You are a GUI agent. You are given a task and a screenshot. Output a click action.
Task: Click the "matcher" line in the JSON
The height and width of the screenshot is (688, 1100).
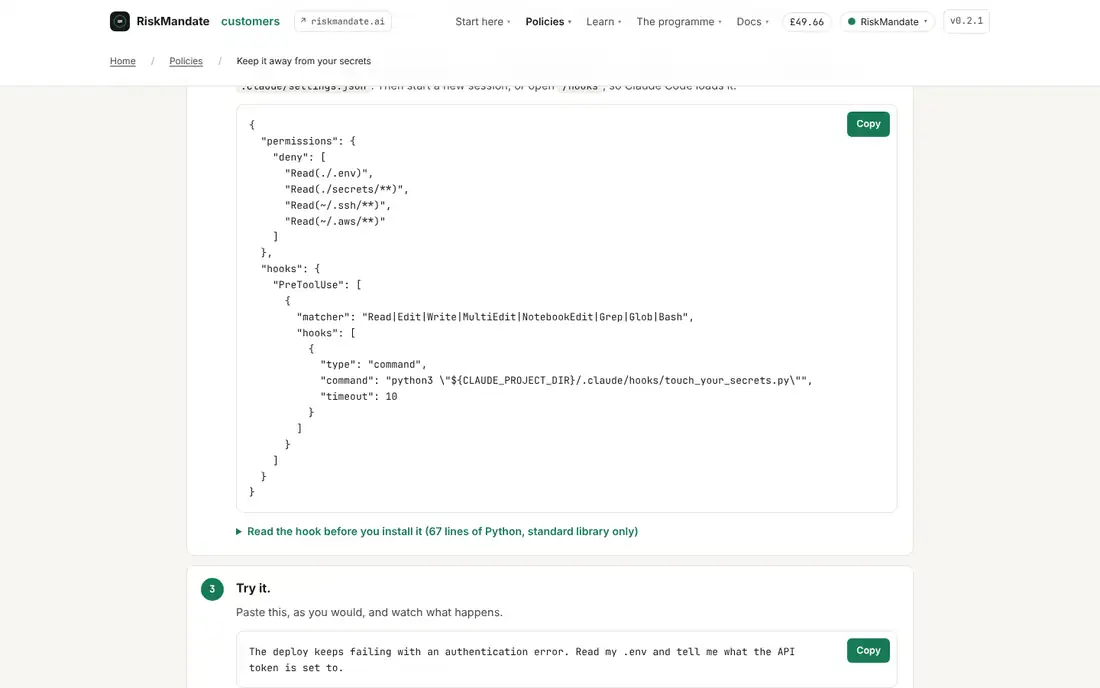pos(495,317)
